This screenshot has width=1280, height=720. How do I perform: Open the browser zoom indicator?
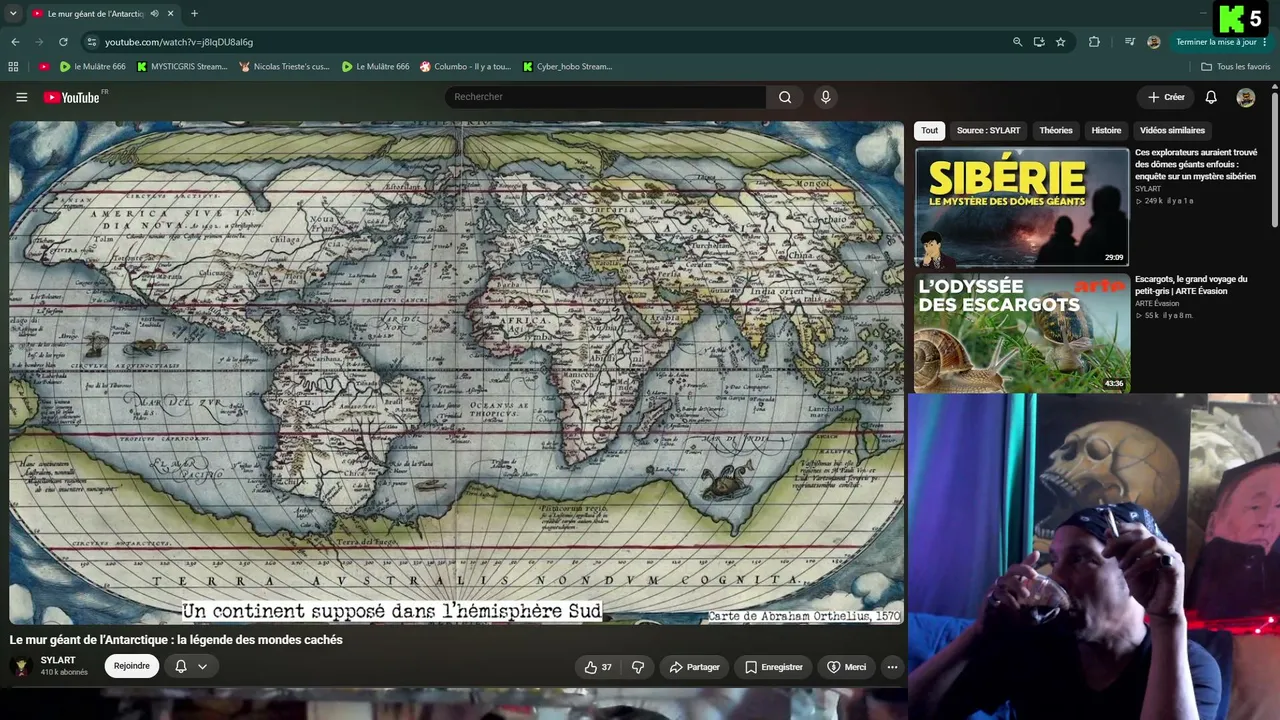click(x=1017, y=42)
